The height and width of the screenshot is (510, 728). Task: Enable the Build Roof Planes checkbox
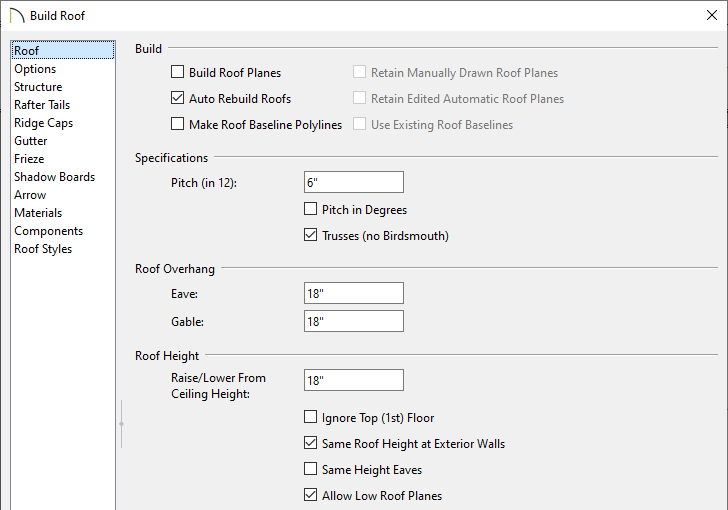click(177, 72)
